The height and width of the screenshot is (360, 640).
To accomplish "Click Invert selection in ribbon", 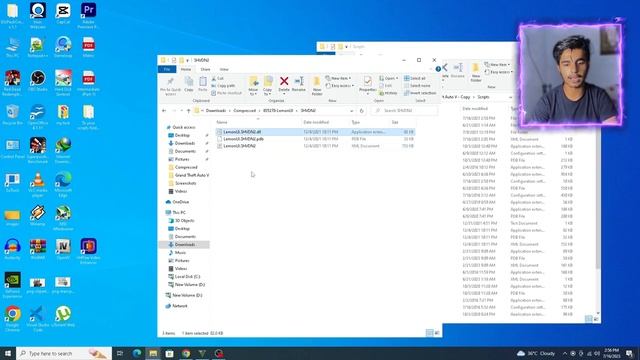I will pos(420,93).
